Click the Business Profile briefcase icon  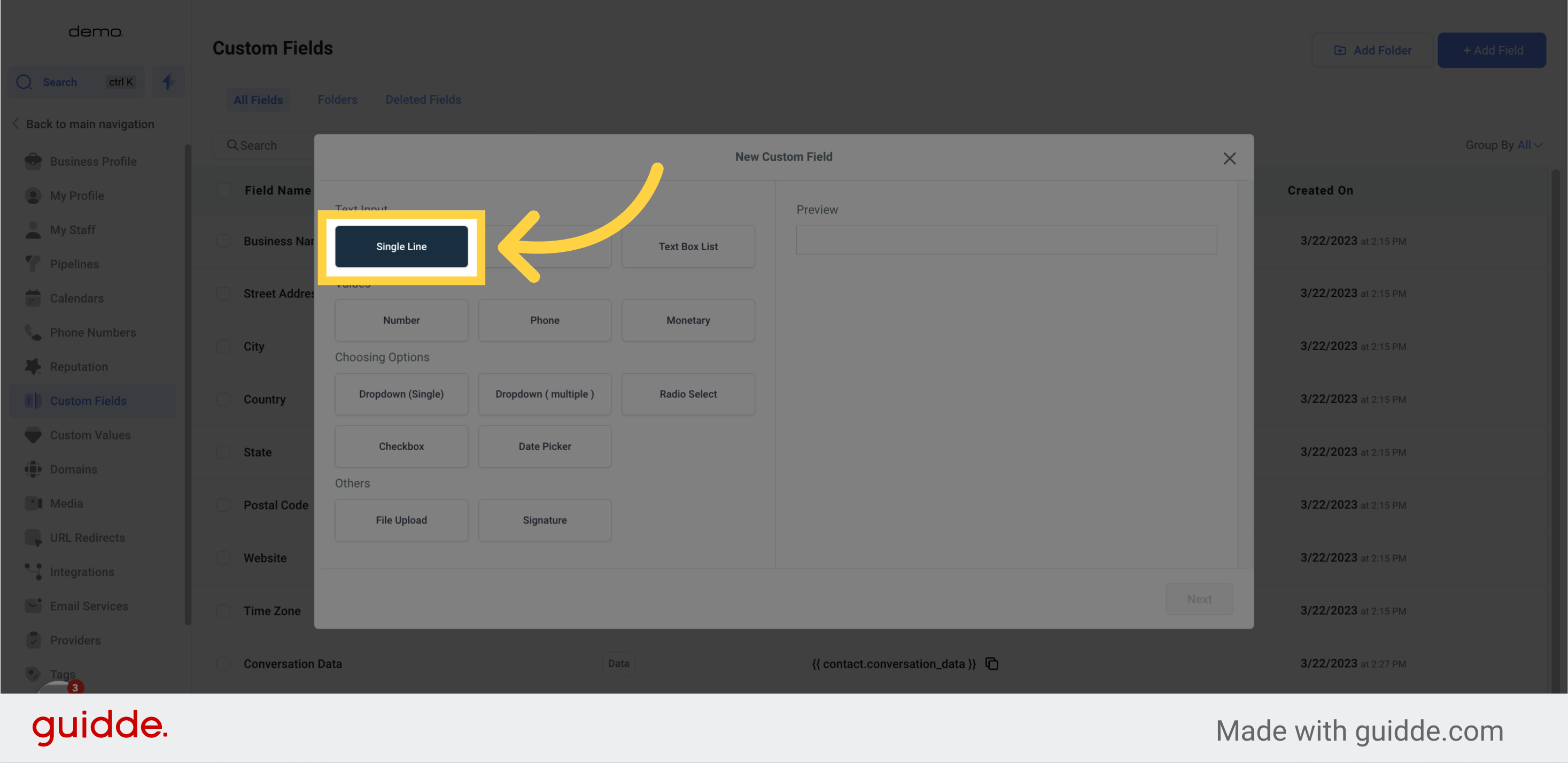33,161
